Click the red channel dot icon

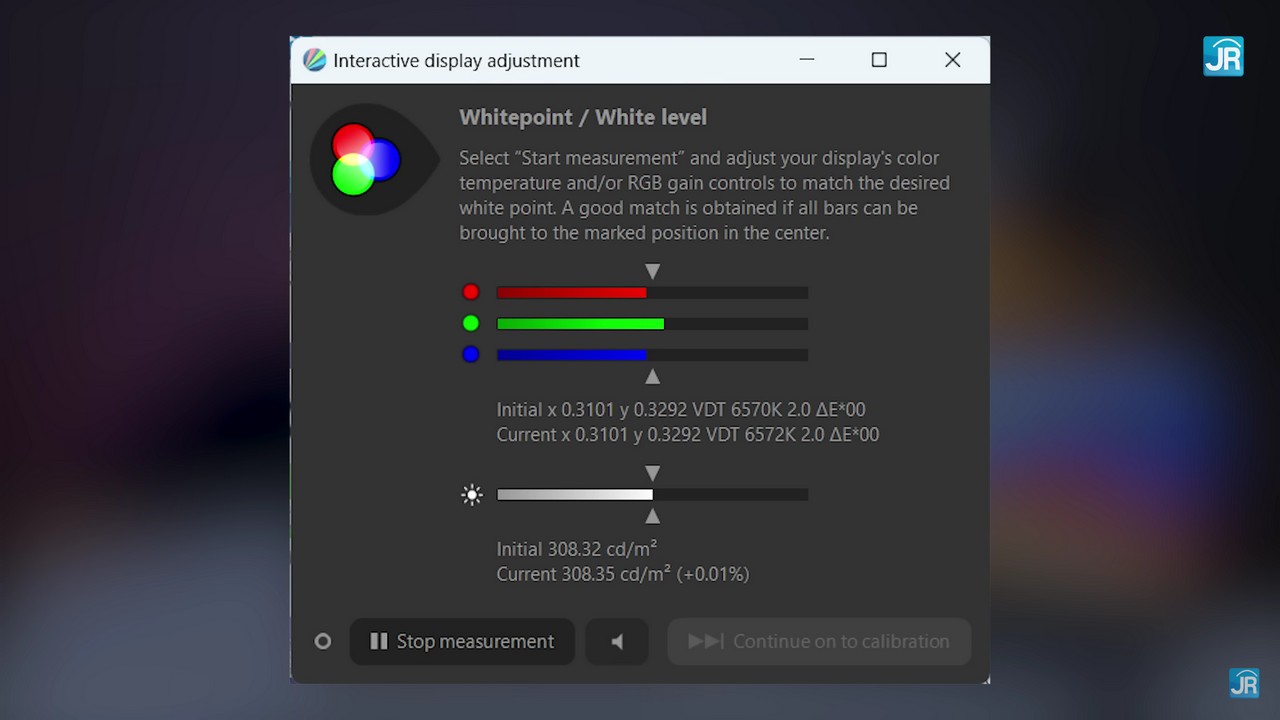coord(471,292)
